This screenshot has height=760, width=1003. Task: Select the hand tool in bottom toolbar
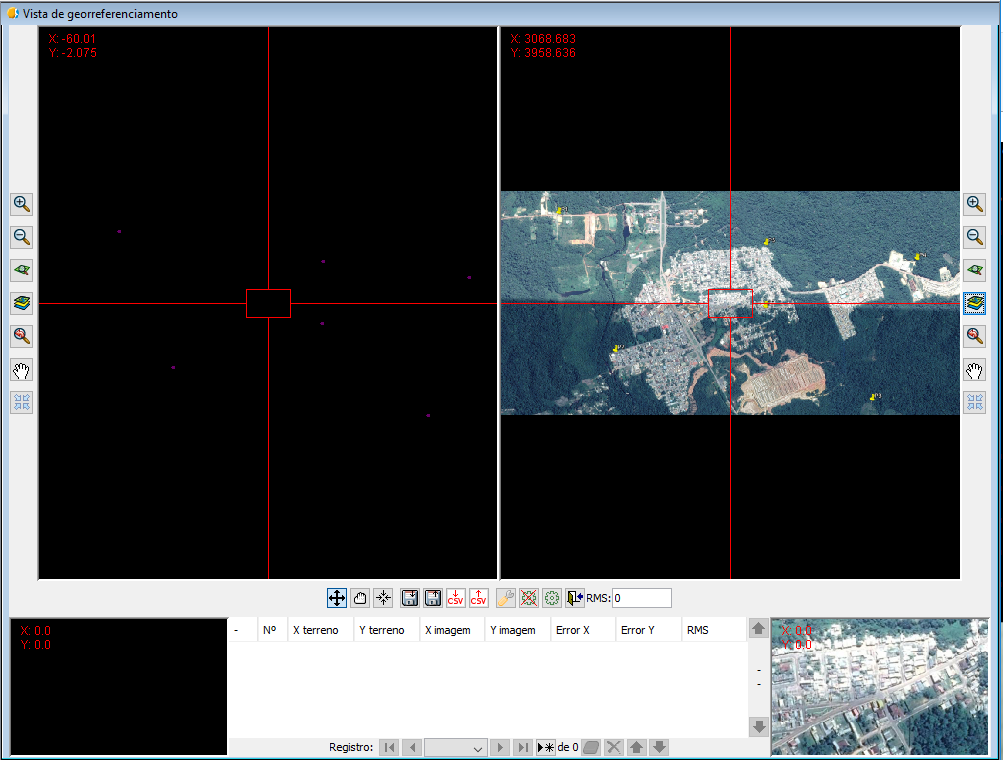pyautogui.click(x=360, y=598)
